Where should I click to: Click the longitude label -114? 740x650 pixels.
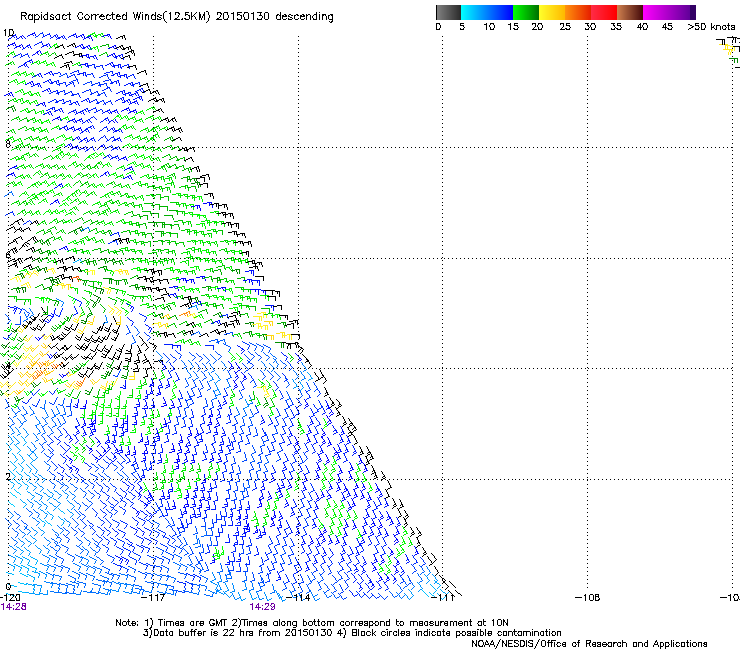click(298, 598)
